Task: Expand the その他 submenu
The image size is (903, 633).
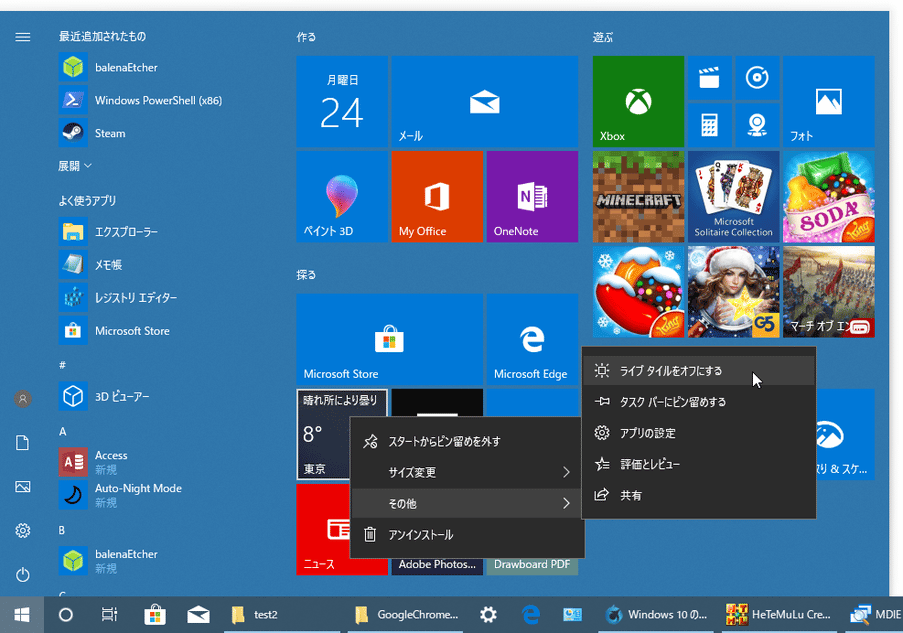Action: click(x=467, y=503)
